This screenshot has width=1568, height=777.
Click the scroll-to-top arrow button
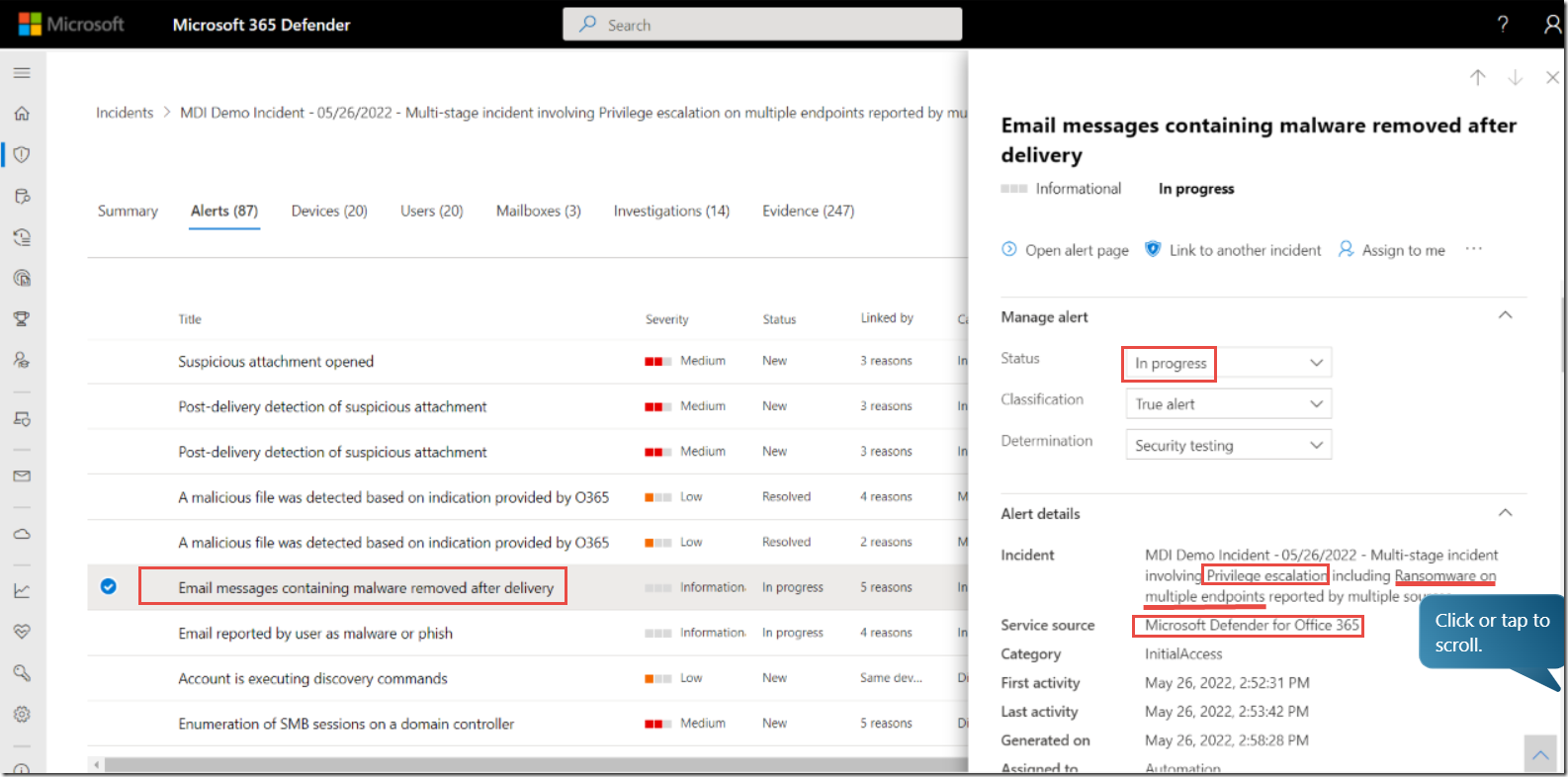tap(1540, 754)
